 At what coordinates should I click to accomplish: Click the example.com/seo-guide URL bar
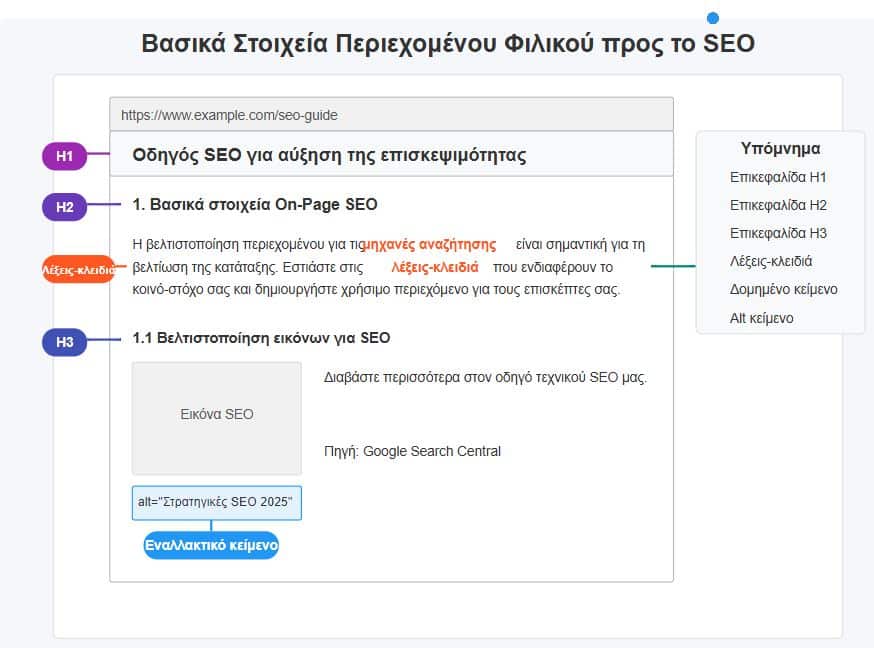coord(391,115)
